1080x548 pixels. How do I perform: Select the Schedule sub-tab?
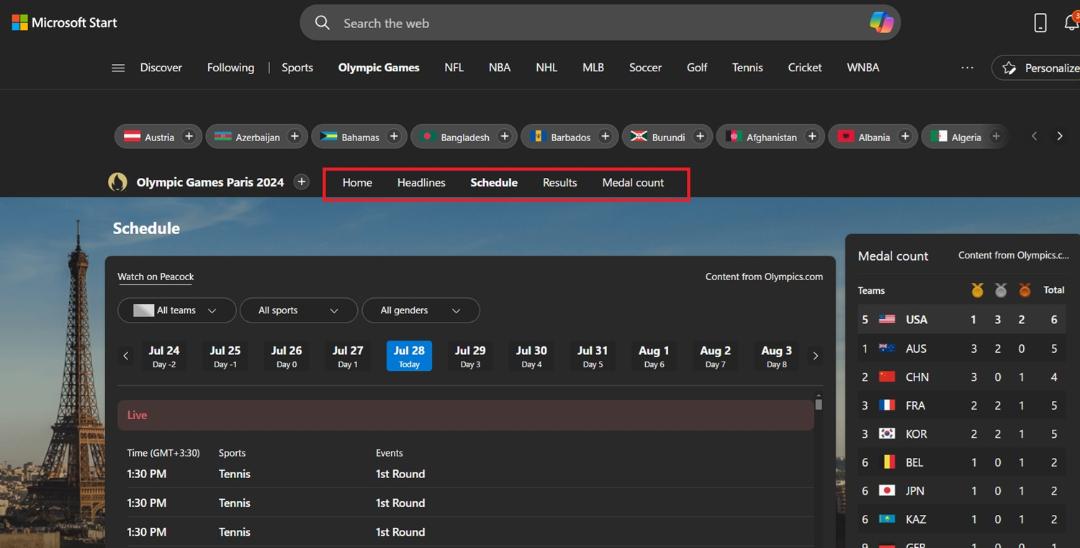(494, 182)
